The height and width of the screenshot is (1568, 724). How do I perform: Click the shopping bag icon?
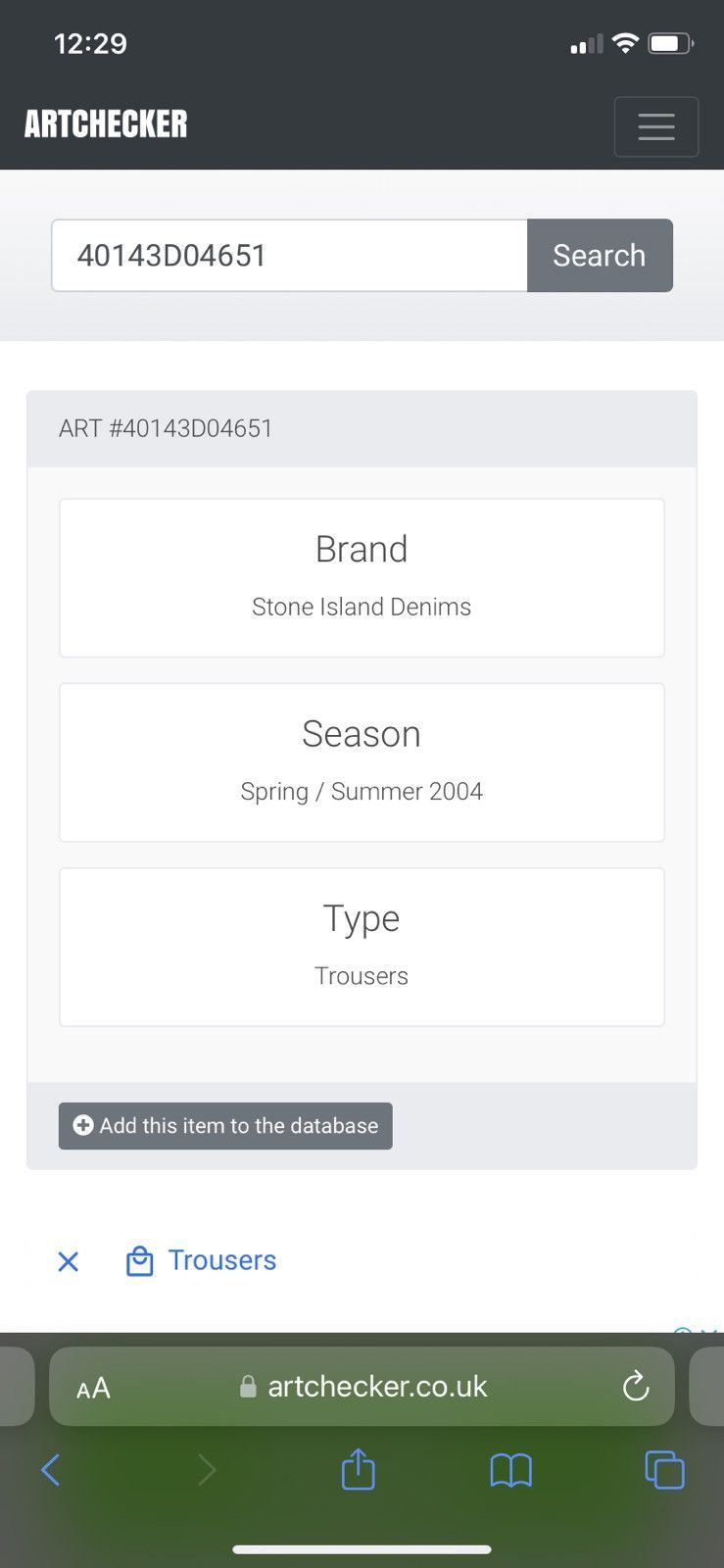[140, 1261]
